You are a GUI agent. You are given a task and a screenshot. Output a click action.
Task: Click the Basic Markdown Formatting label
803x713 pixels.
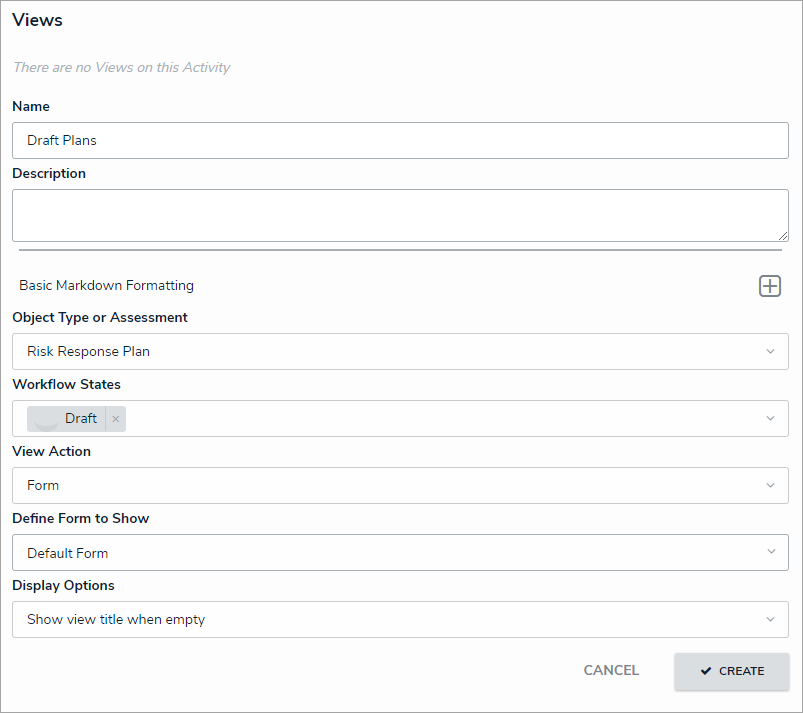[107, 286]
